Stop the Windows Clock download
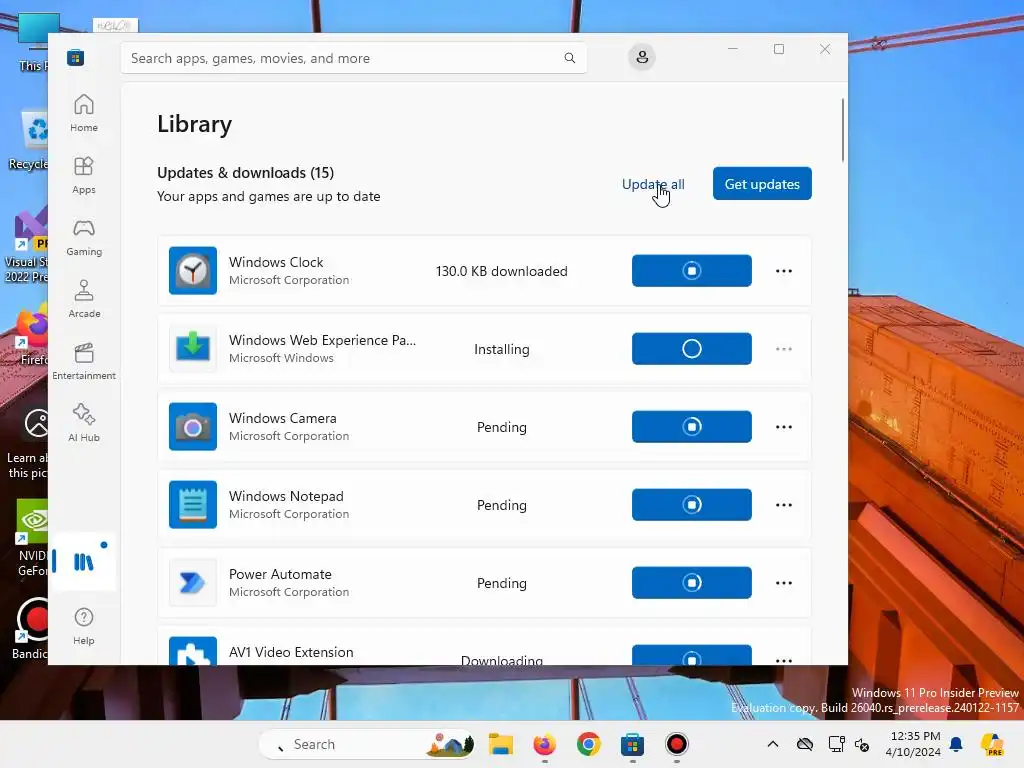1024x768 pixels. (692, 270)
